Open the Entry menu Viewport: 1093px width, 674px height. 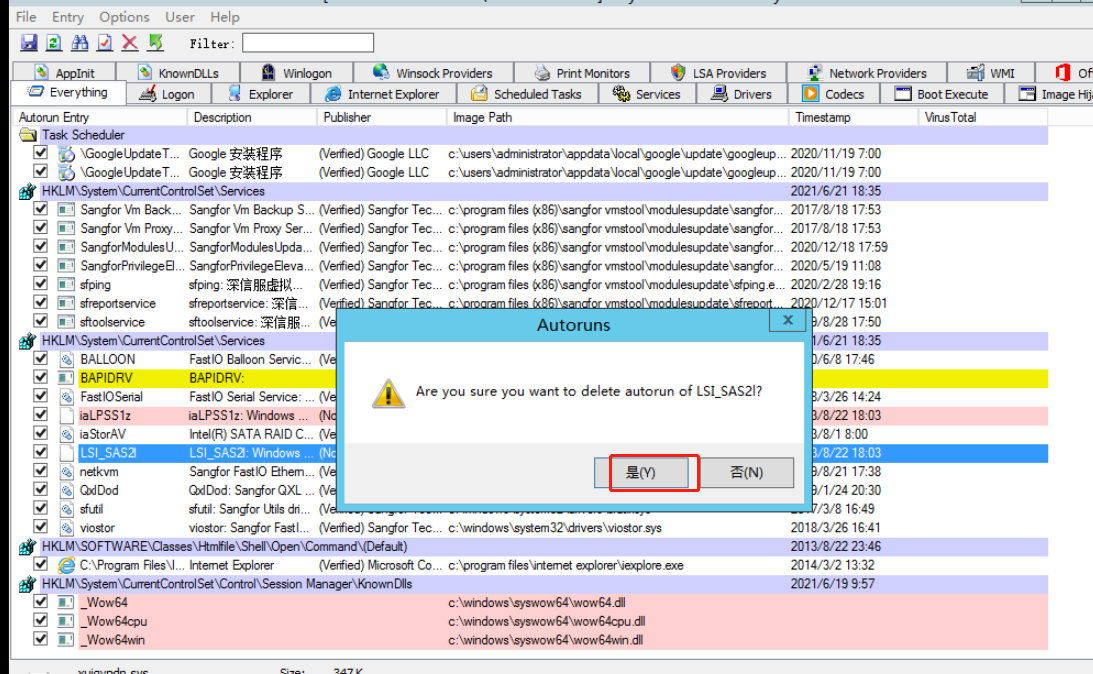(x=68, y=17)
